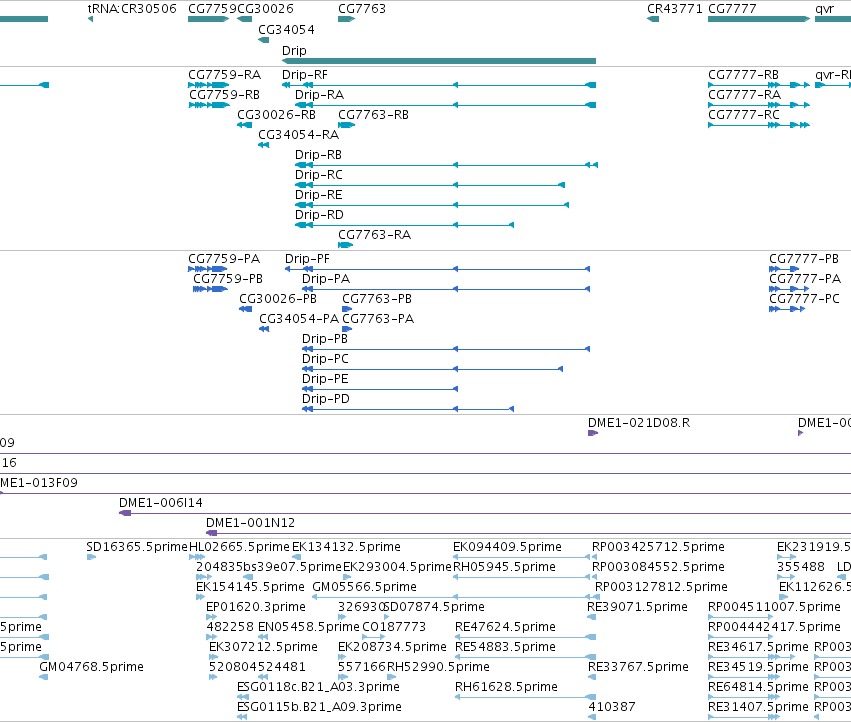
Task: Click EST EK154145.5prime
Action: (x=250, y=587)
